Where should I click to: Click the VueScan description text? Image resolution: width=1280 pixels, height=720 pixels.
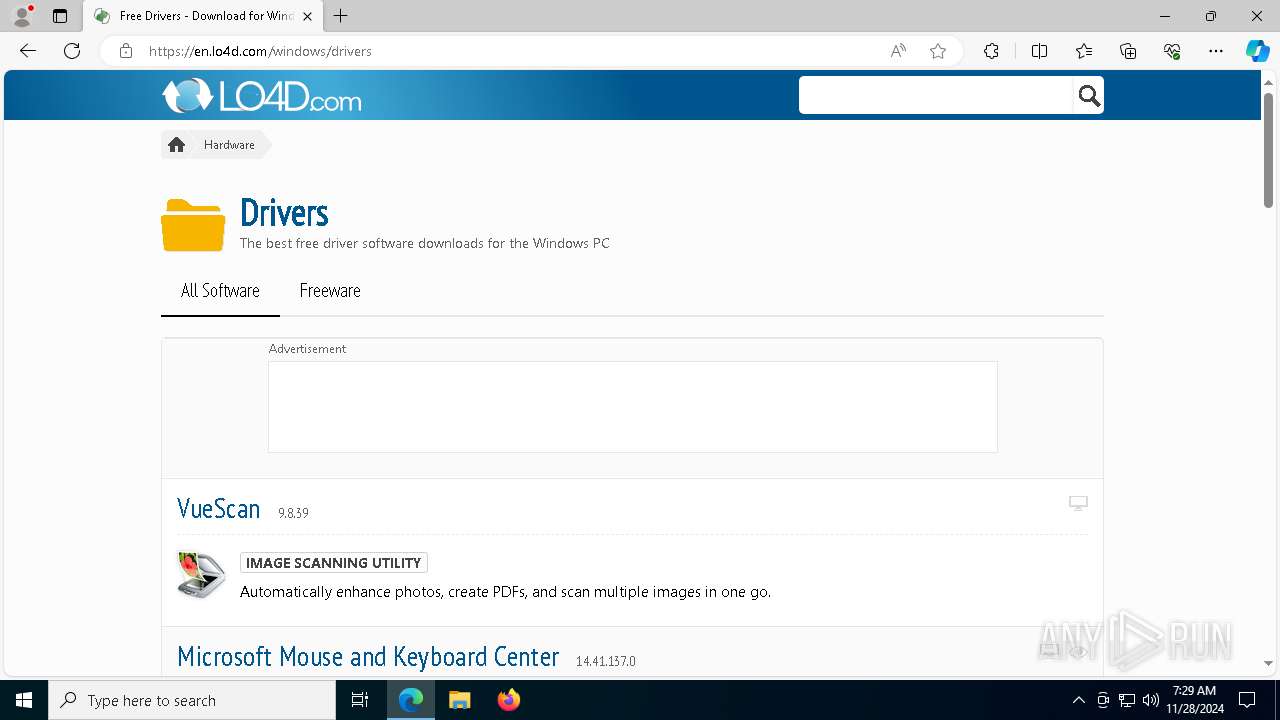point(505,592)
